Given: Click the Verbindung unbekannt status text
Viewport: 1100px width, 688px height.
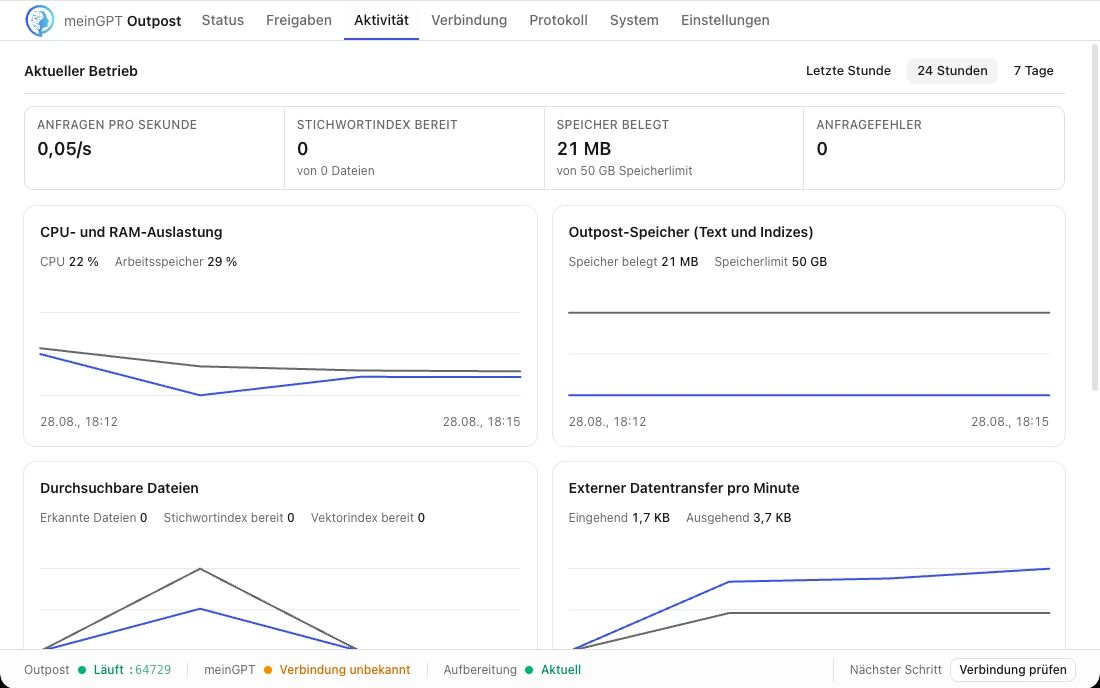Looking at the screenshot, I should click(344, 670).
